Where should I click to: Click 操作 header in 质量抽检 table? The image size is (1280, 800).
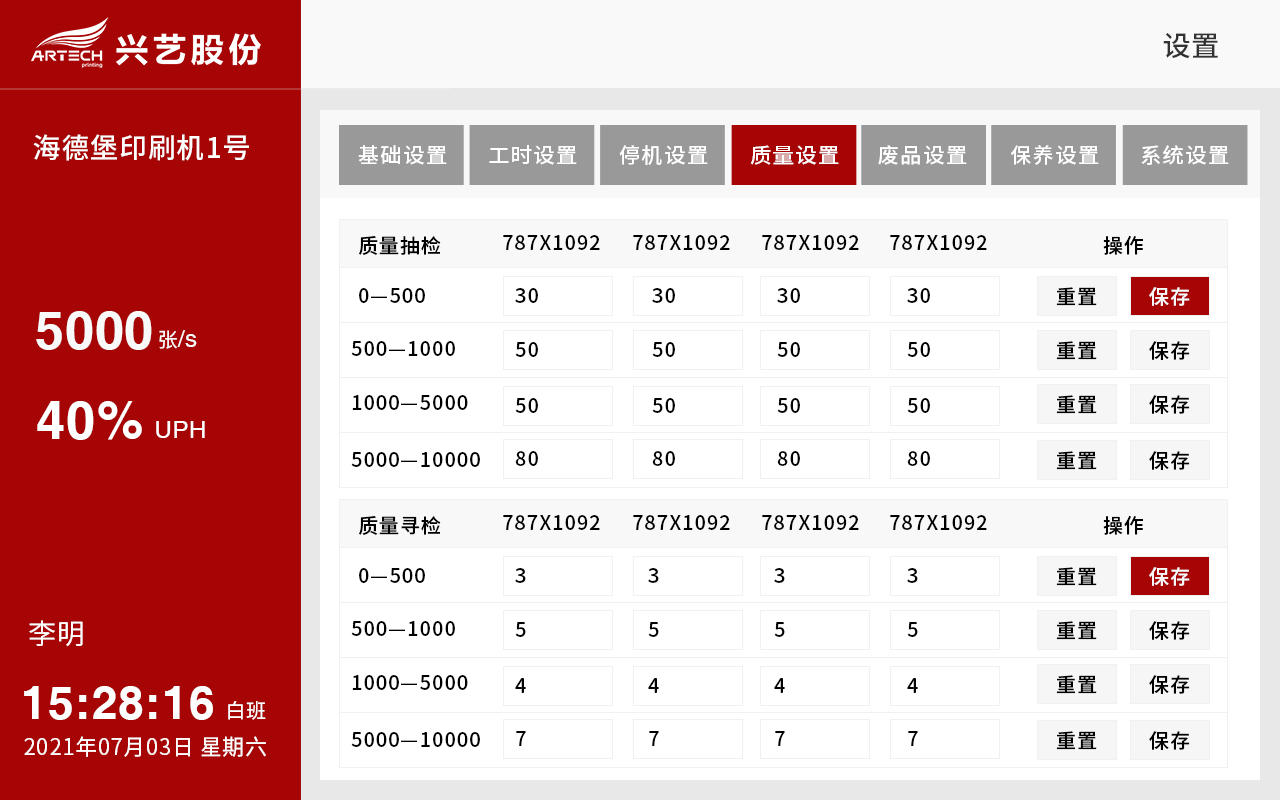pos(1123,245)
